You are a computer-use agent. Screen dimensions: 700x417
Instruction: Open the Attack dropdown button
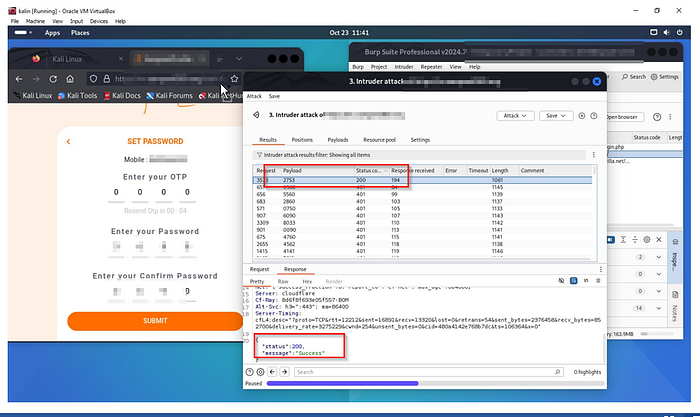(515, 116)
